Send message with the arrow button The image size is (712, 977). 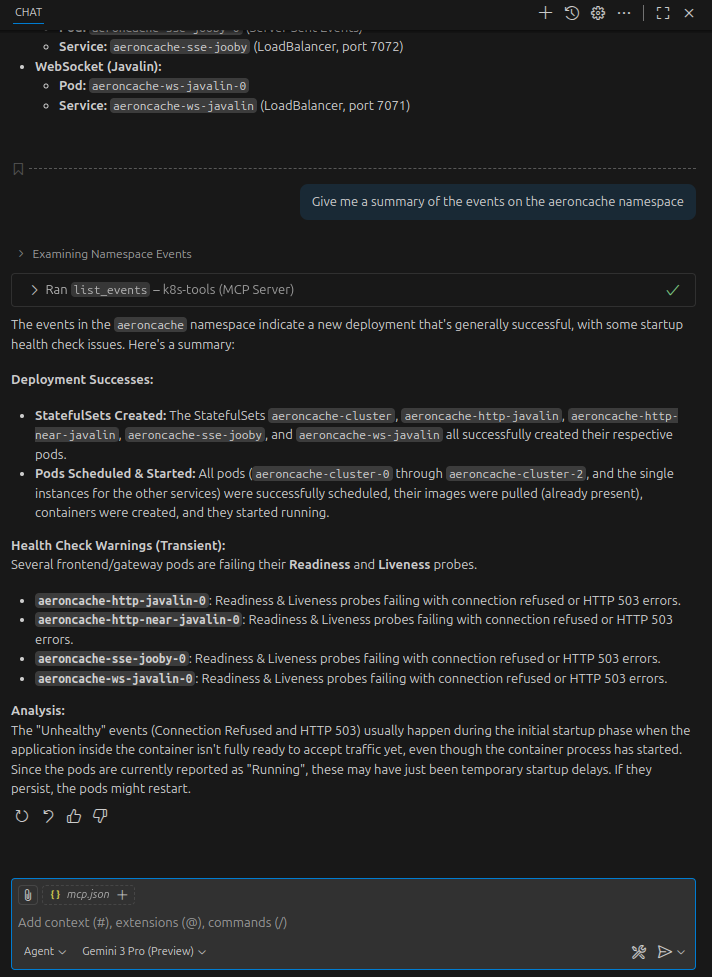pyautogui.click(x=665, y=952)
